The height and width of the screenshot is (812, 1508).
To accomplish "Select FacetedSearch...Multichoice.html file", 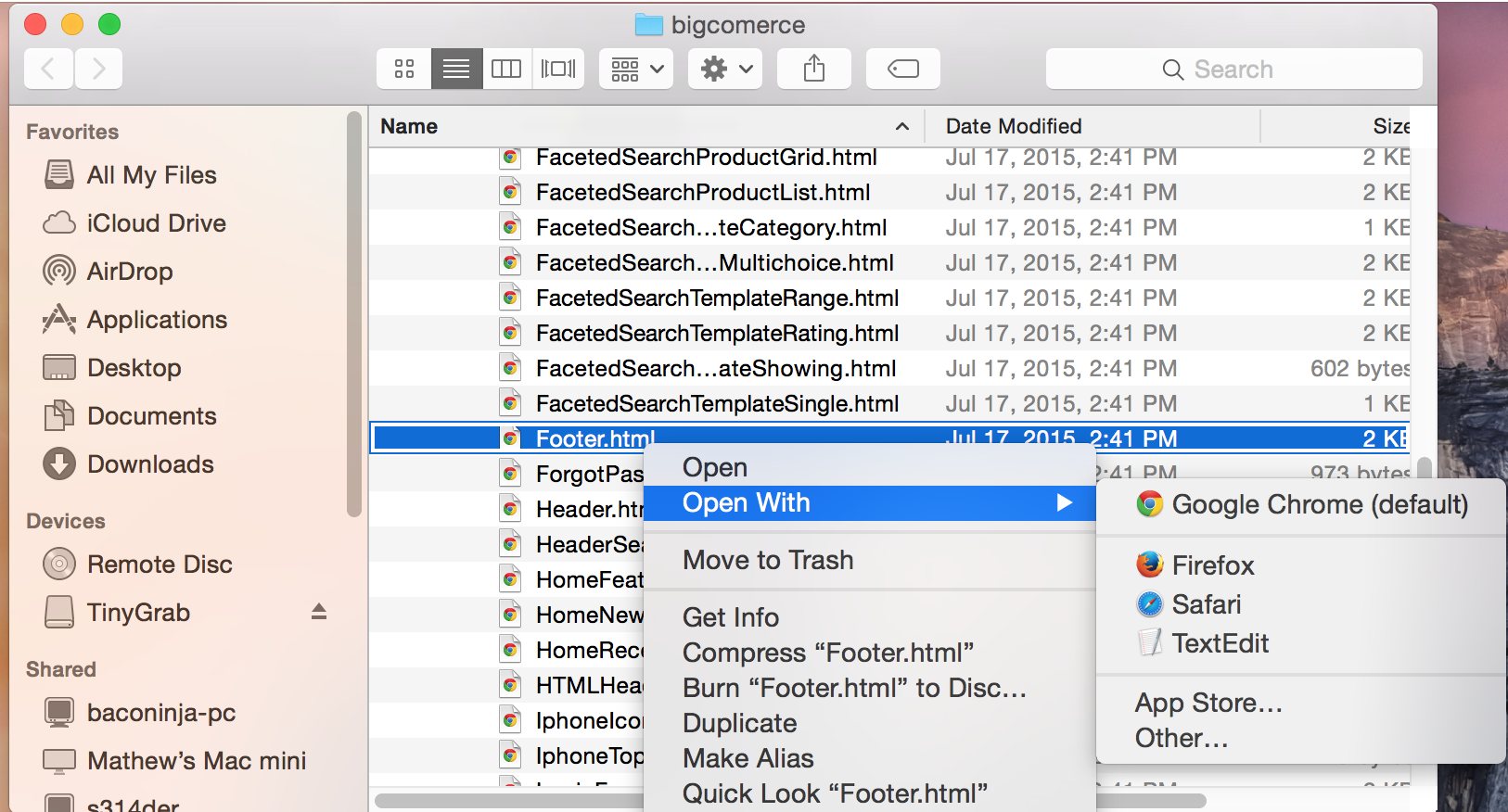I will click(715, 263).
